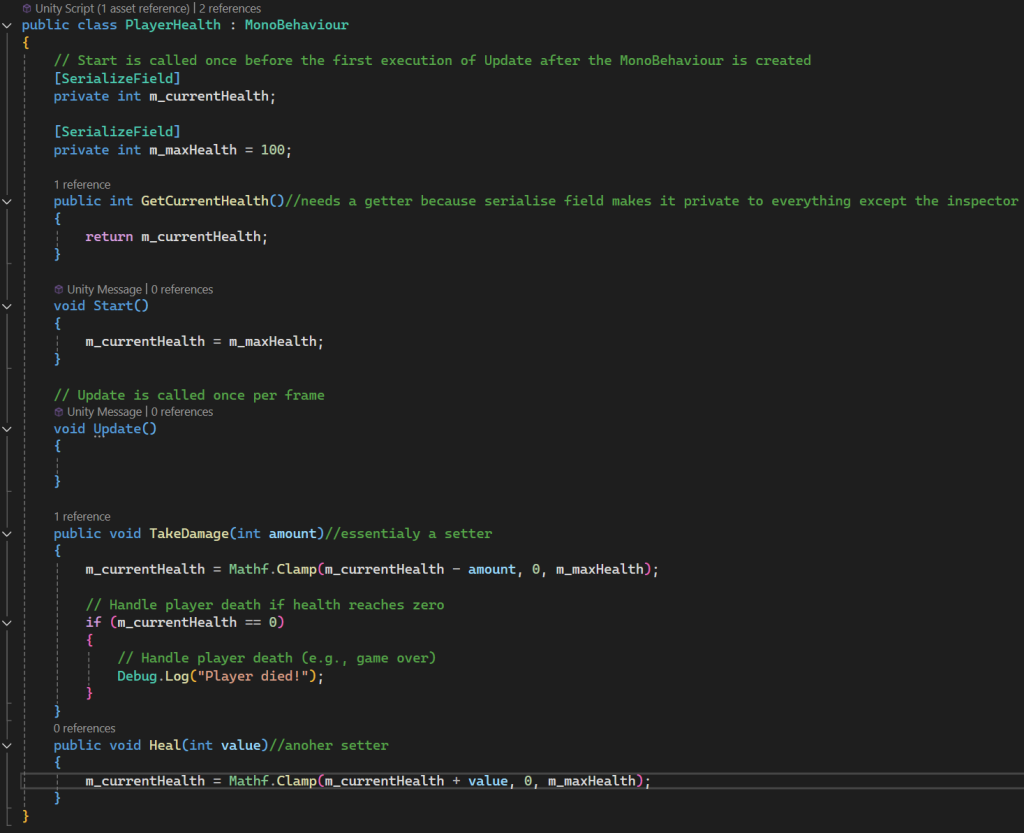Viewport: 1024px width, 833px height.
Task: Click the return keyword
Action: click(x=109, y=237)
